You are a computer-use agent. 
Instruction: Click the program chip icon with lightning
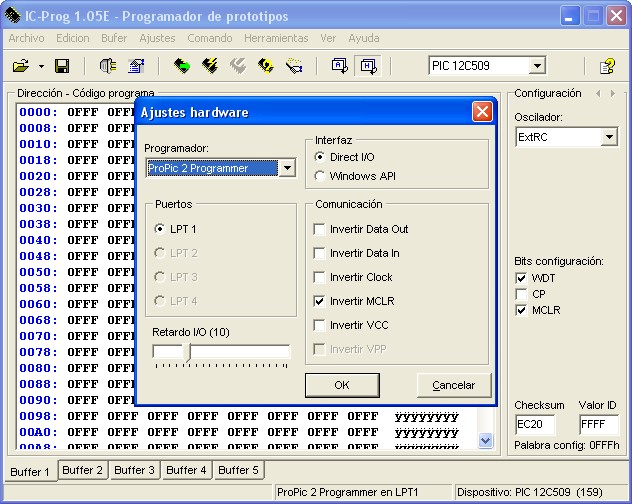[x=209, y=66]
